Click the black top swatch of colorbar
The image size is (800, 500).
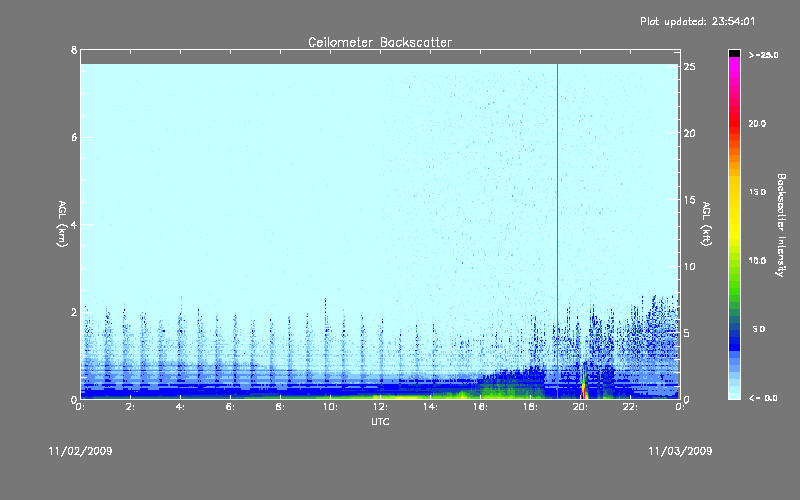click(x=734, y=53)
